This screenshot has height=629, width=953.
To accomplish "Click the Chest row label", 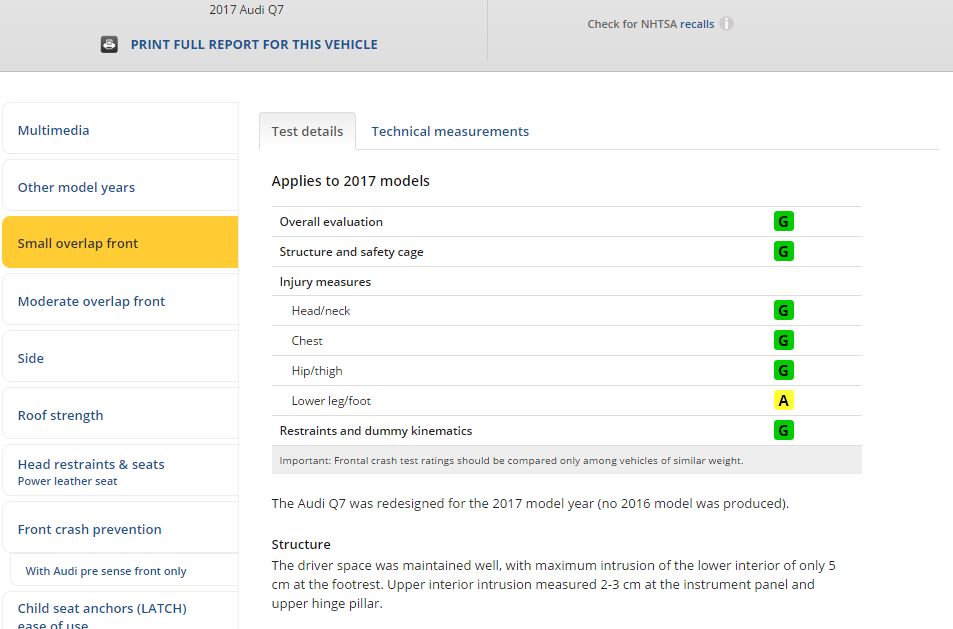I will (307, 341).
